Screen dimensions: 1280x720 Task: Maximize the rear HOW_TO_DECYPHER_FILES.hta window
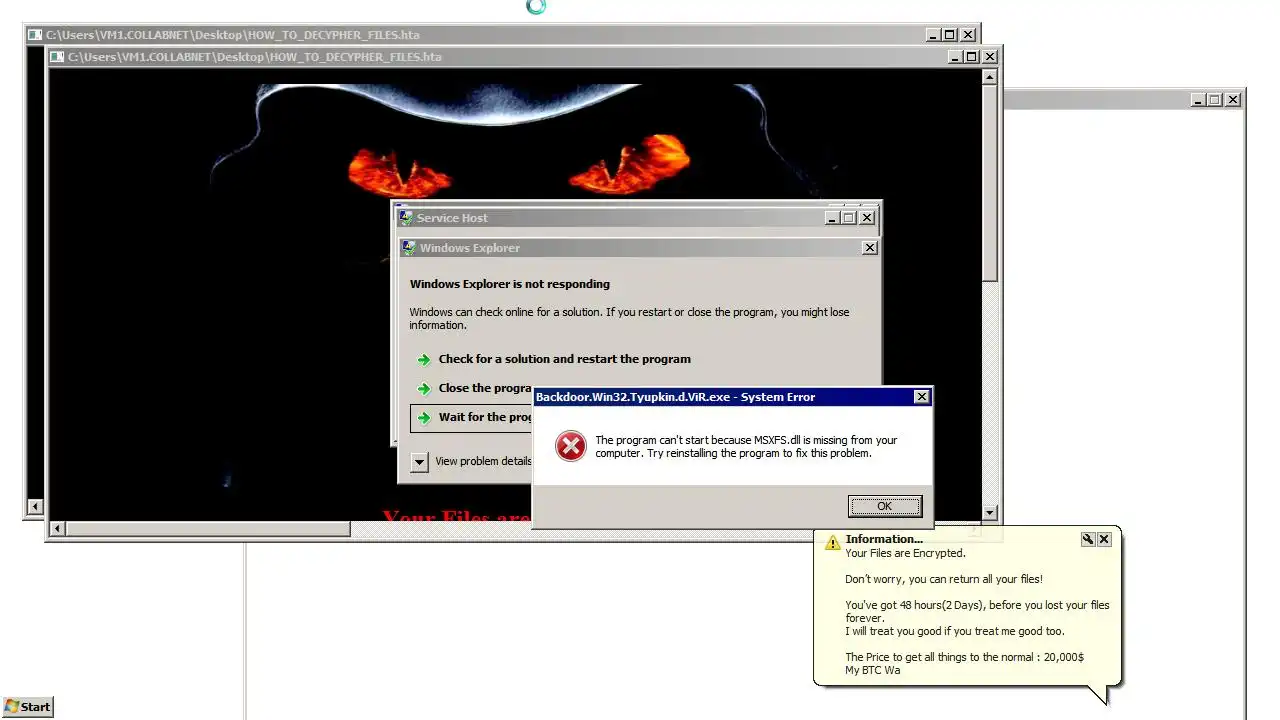(950, 35)
